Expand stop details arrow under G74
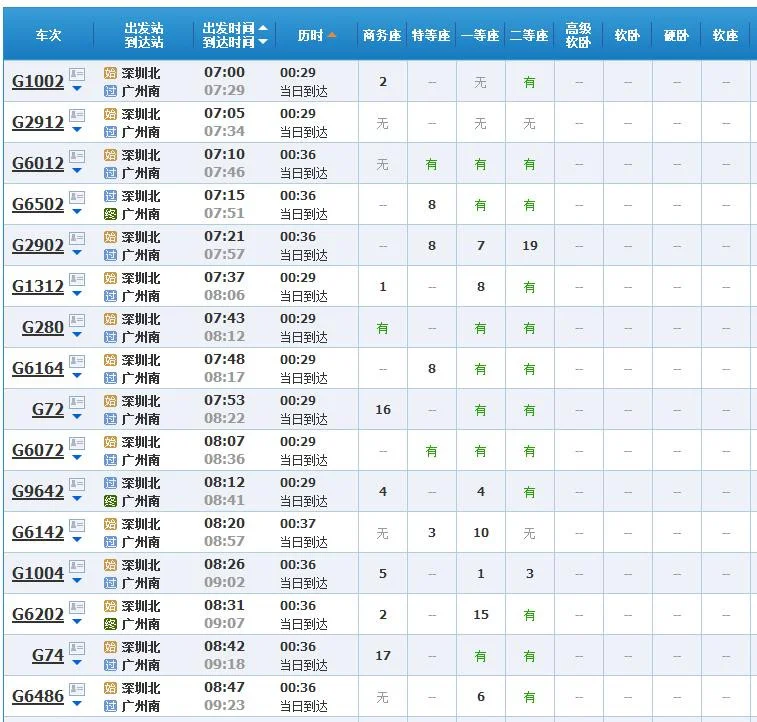This screenshot has width=757, height=722. pos(77,663)
